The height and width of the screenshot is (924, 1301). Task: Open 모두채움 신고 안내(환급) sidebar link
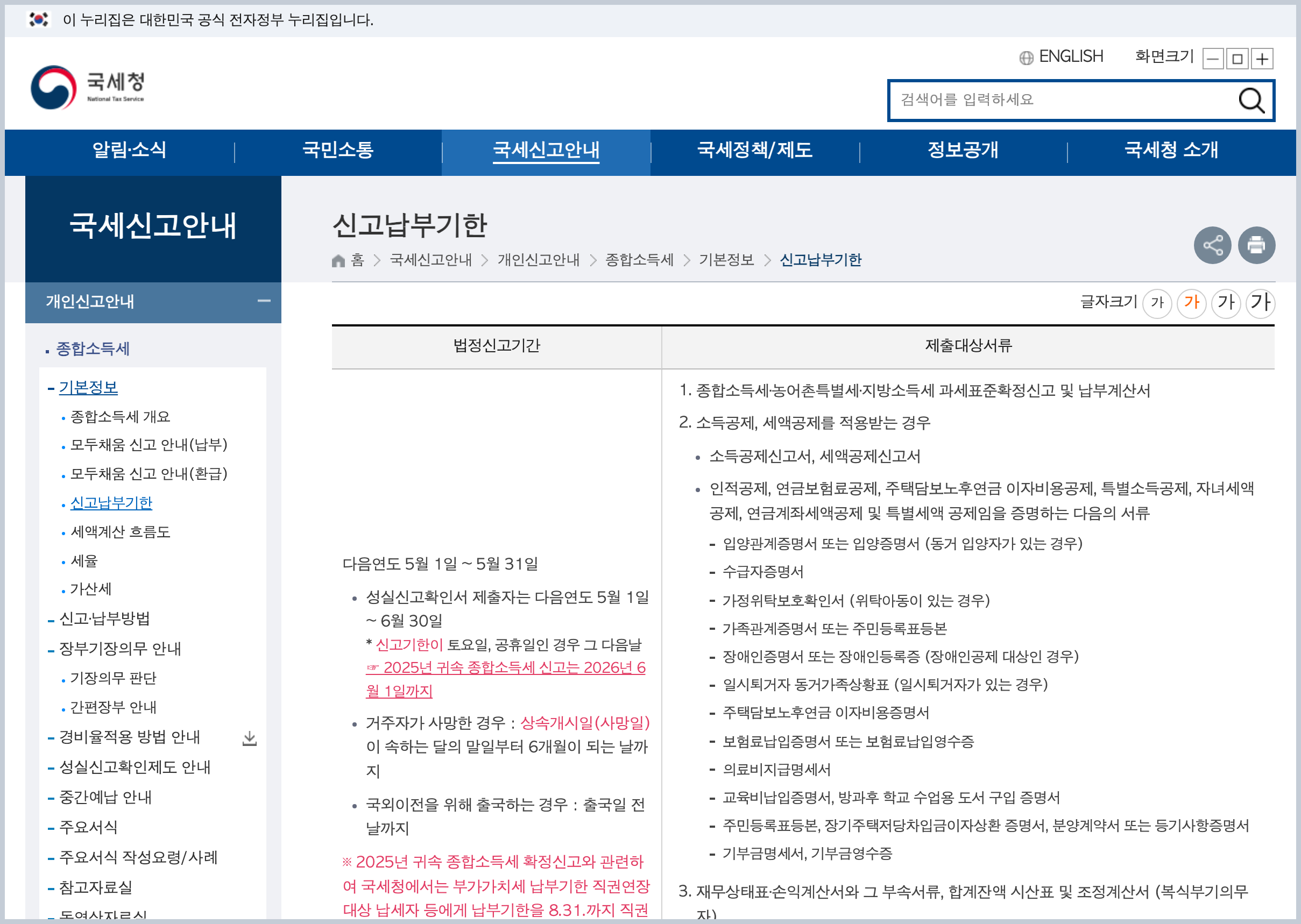pyautogui.click(x=149, y=473)
